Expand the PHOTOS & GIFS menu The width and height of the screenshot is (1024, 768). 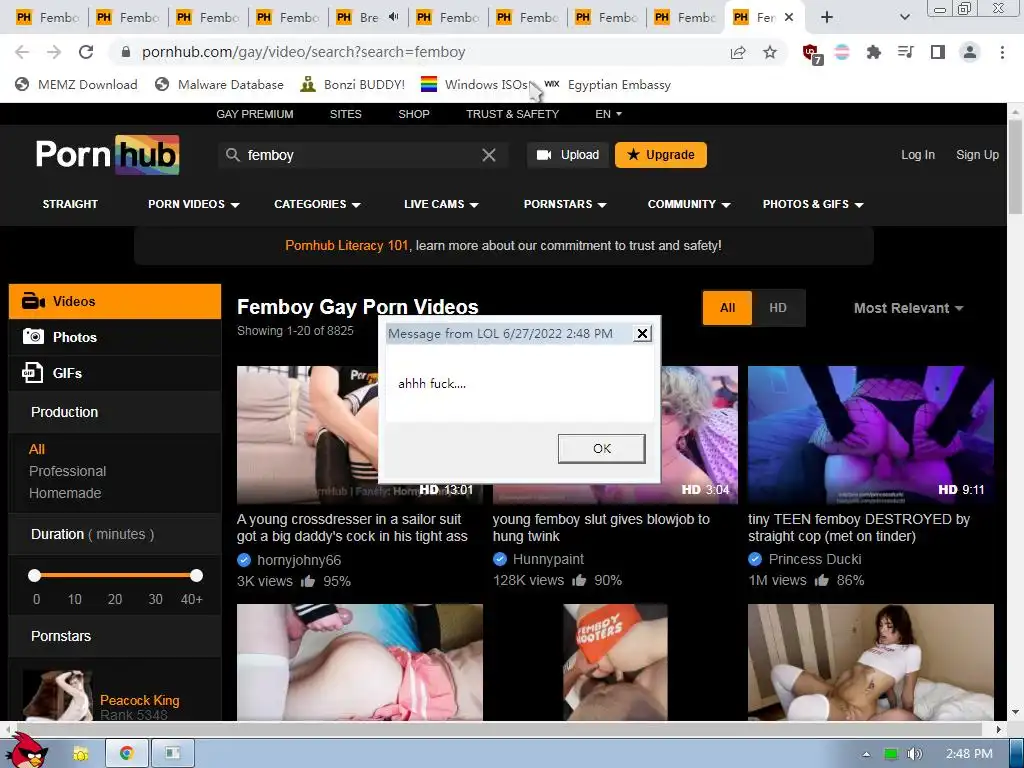point(813,204)
